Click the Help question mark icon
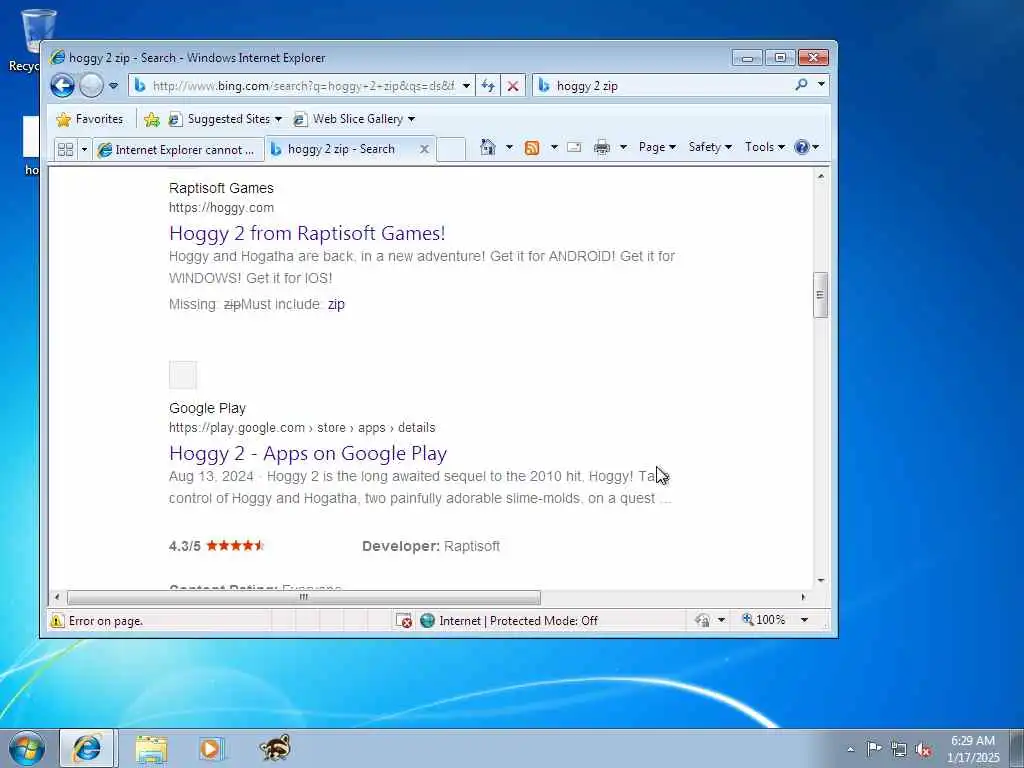The height and width of the screenshot is (768, 1024). [x=802, y=147]
